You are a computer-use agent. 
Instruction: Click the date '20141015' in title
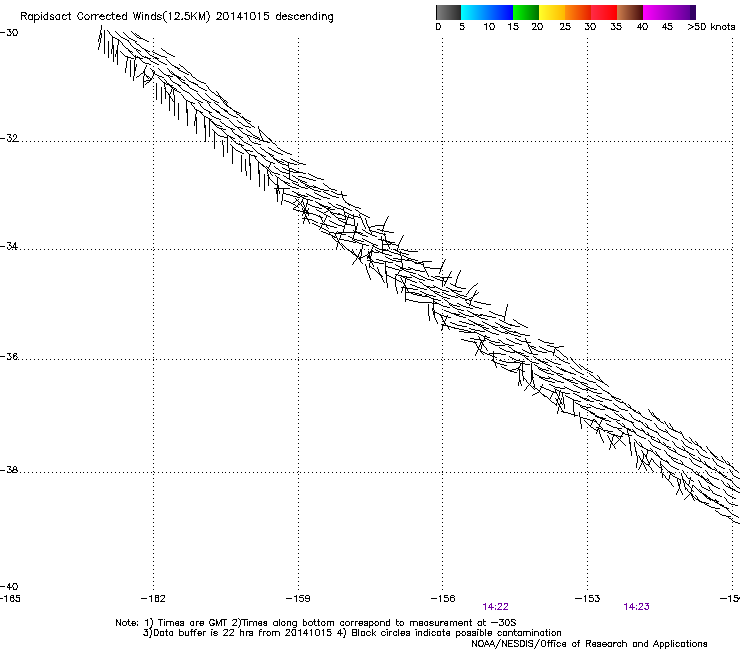click(x=243, y=17)
